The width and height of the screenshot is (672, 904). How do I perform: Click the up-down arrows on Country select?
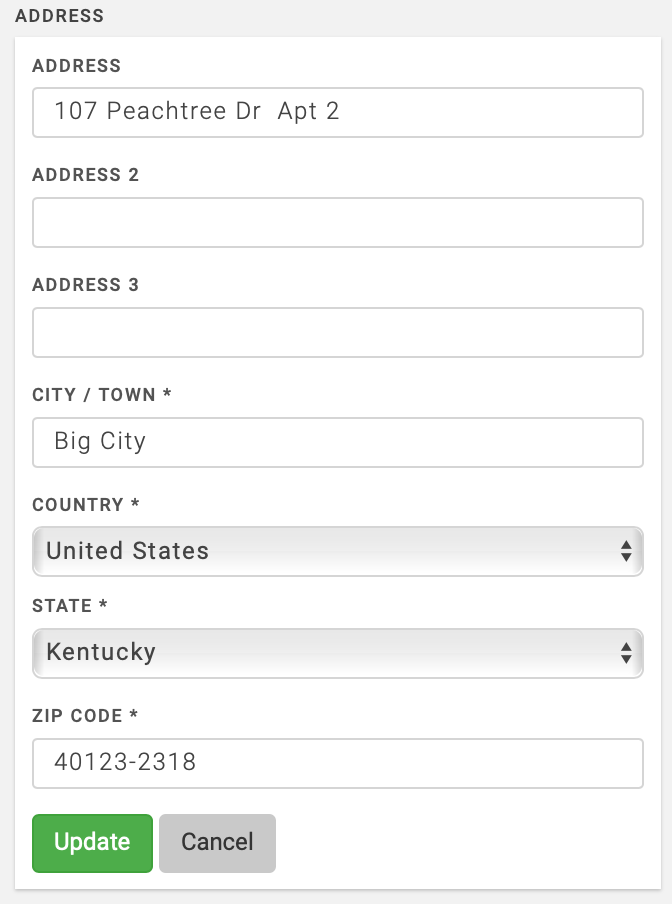click(625, 551)
